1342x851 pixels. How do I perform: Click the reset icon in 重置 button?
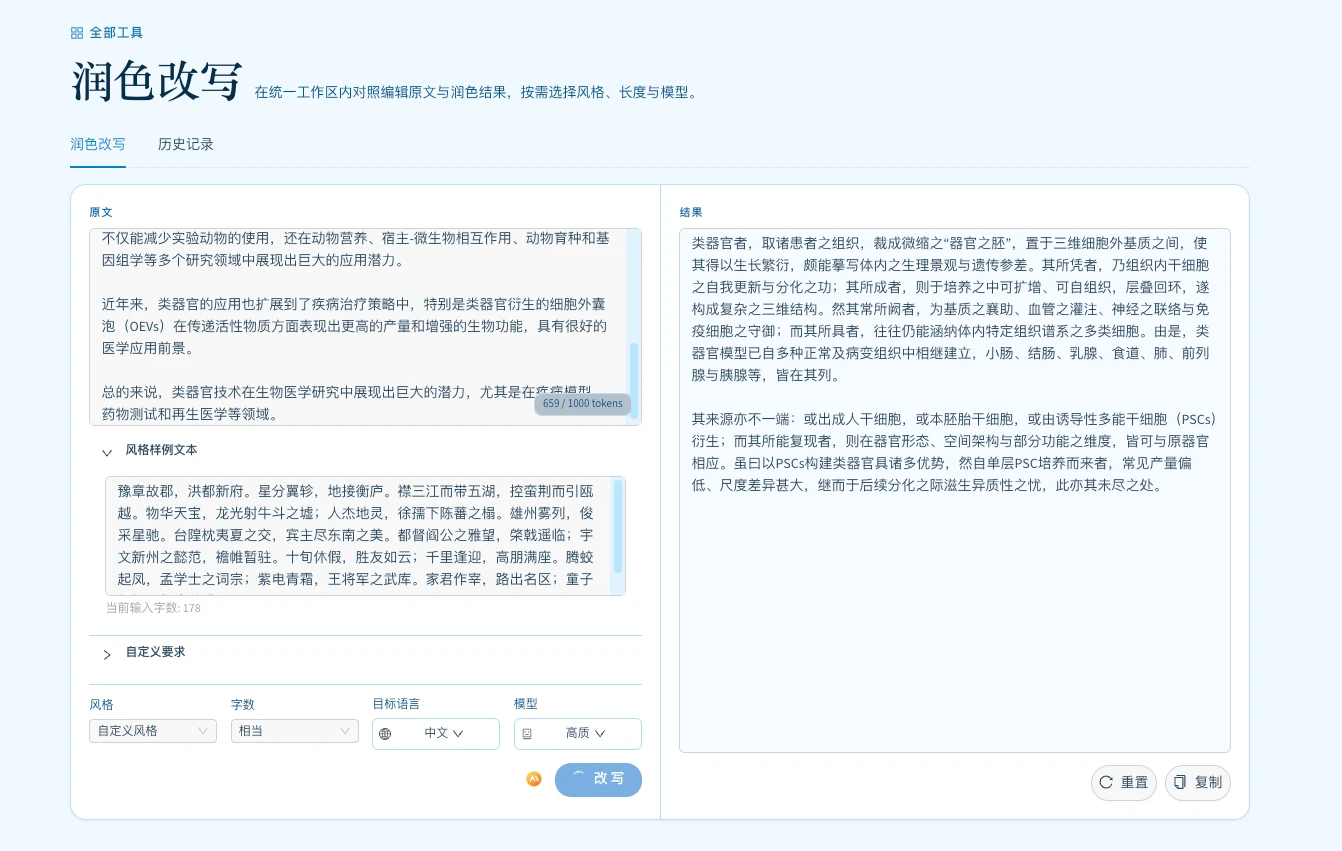1106,782
